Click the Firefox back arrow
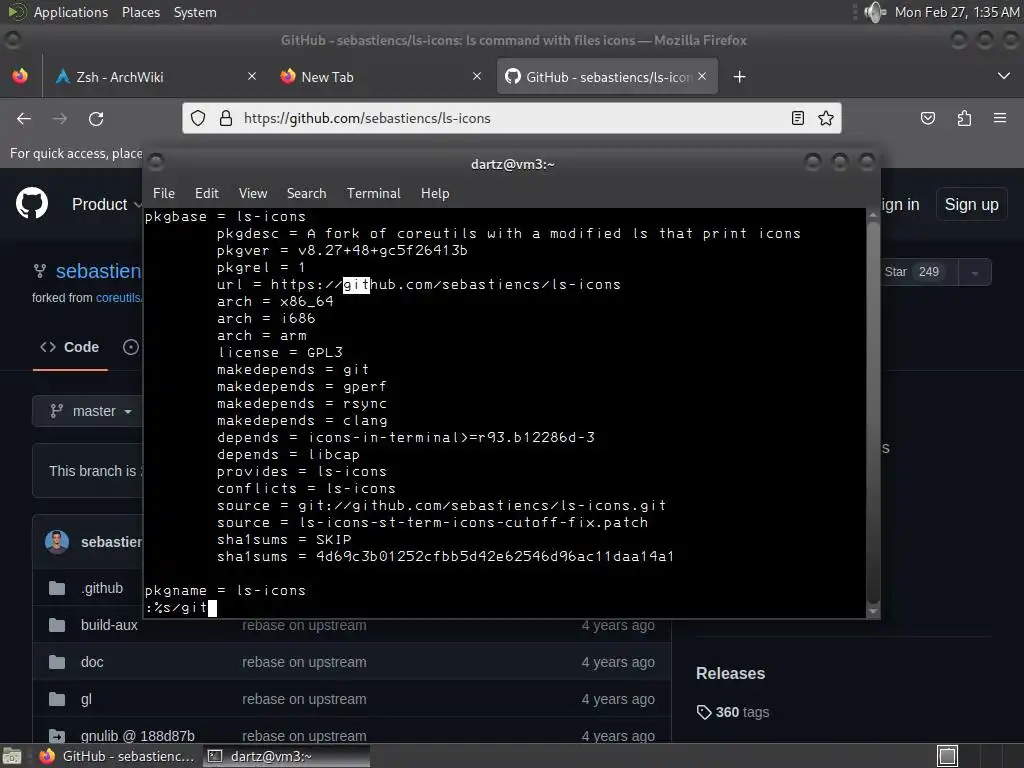Screen dimensions: 1024x768 click(x=24, y=118)
